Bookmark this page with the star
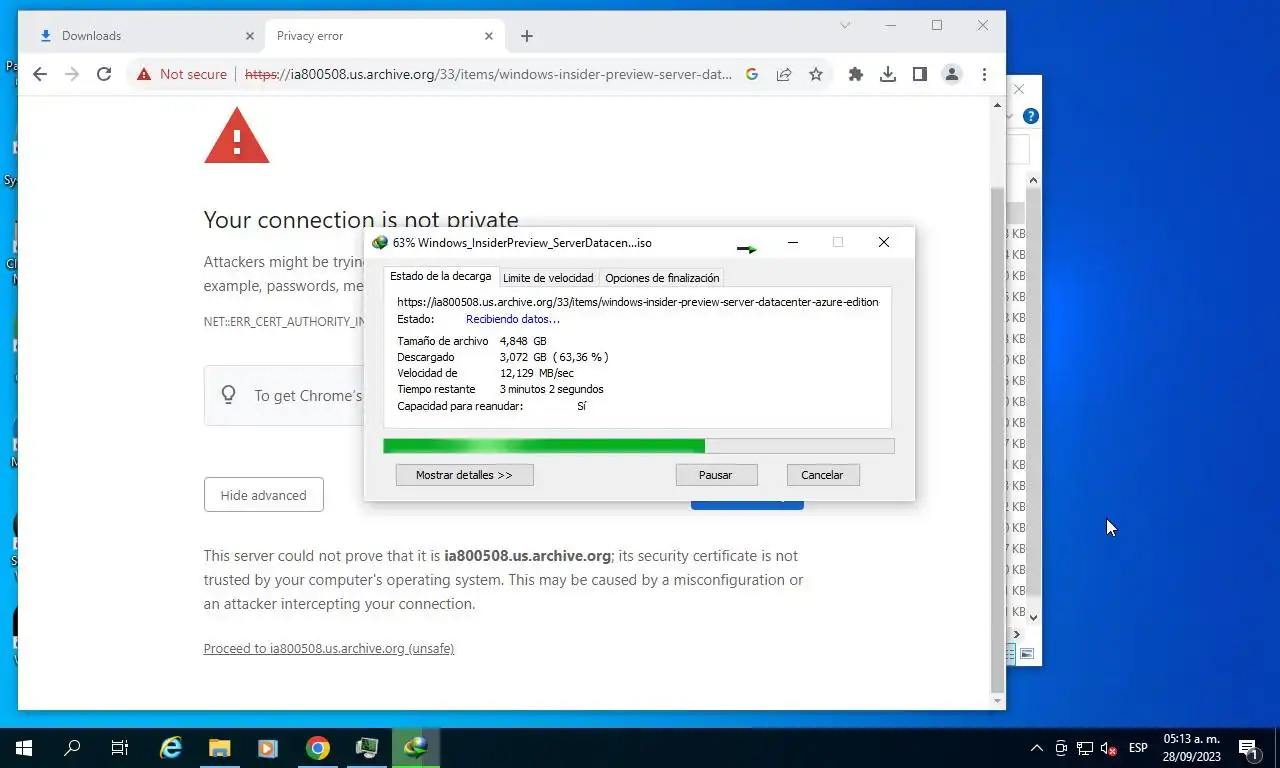The image size is (1280, 768). point(816,74)
